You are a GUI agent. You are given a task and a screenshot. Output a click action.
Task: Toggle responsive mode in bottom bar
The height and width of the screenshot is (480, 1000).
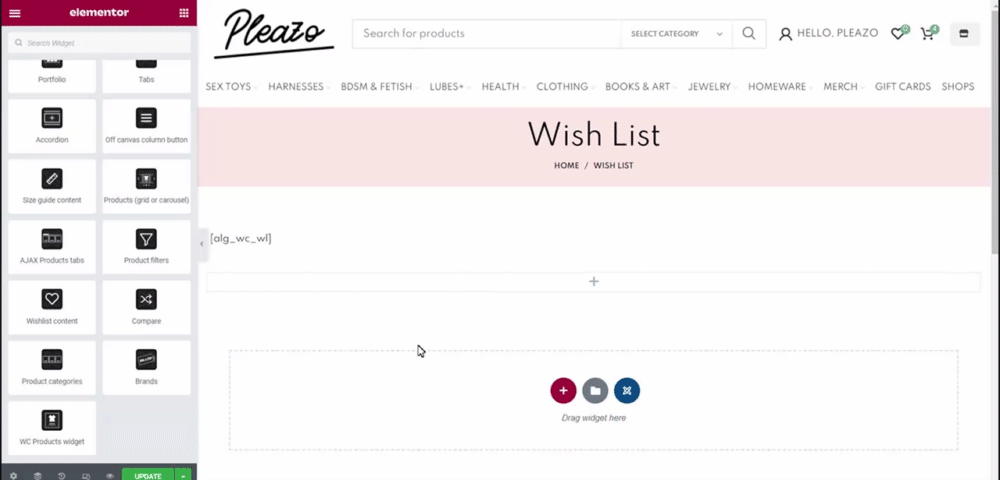85,476
